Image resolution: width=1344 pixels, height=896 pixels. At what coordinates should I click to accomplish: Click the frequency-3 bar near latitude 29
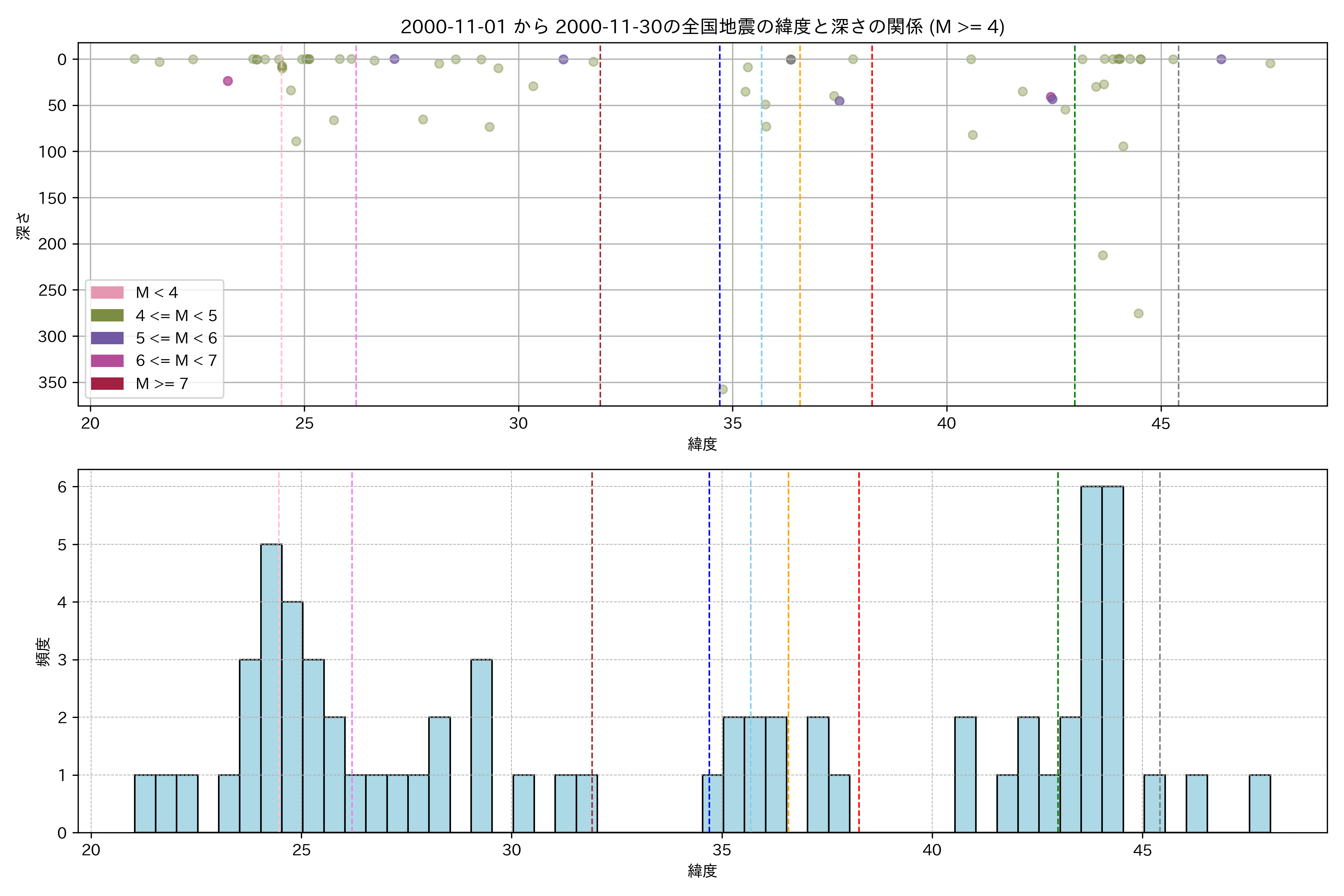coord(482,746)
